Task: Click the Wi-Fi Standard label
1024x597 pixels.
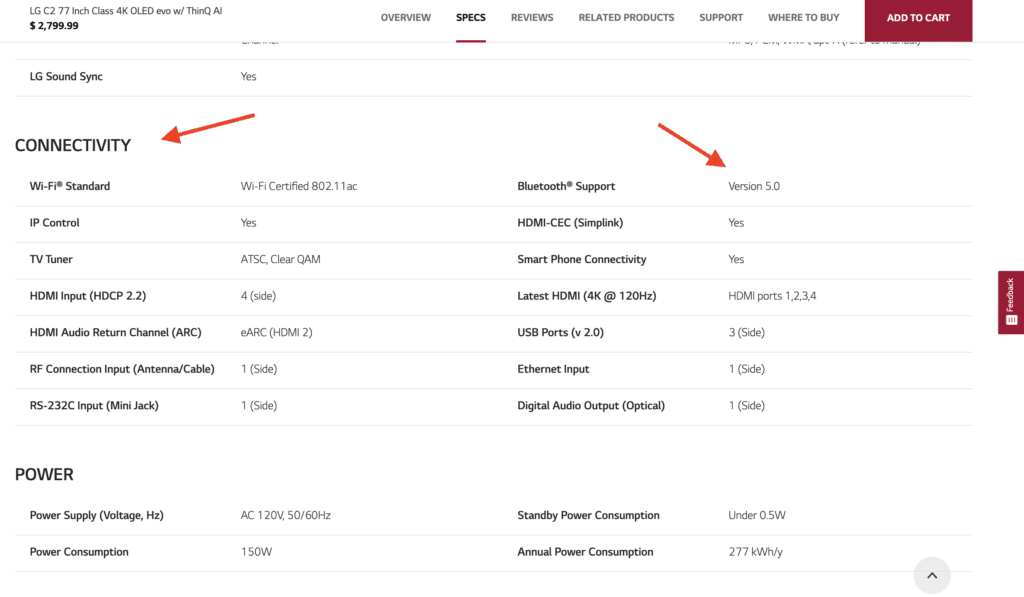Action: 70,186
